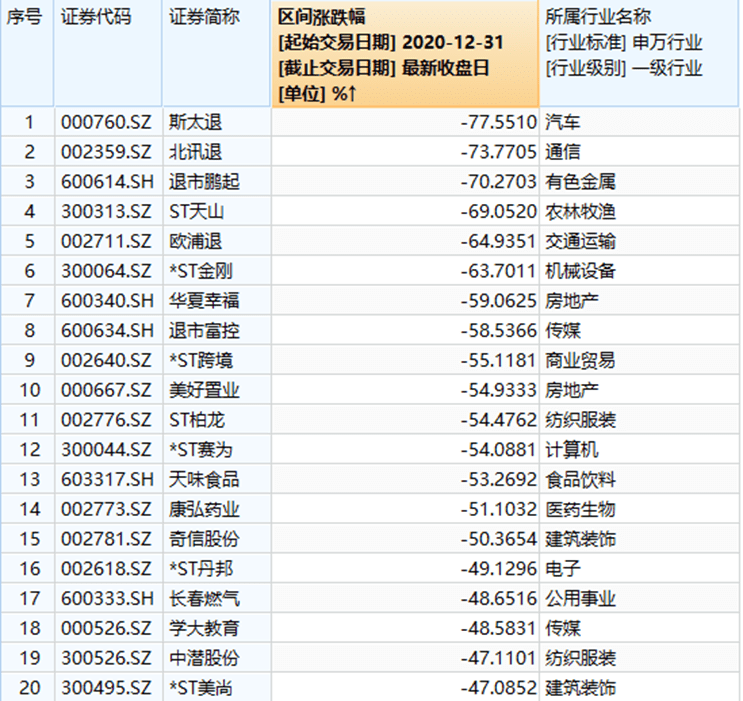This screenshot has height=701, width=743.
Task: Click the -54.0881 value for *ST赛为
Action: click(495, 450)
